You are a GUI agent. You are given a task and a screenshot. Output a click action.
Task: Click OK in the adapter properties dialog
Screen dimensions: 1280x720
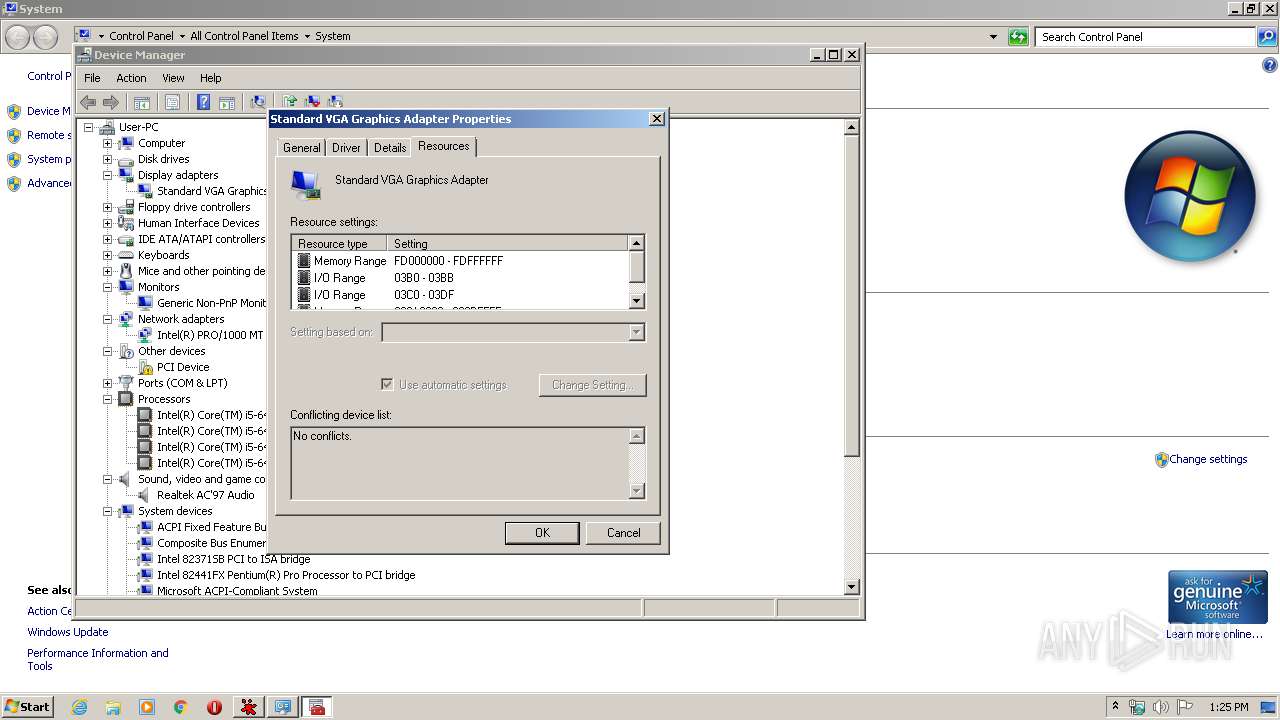[542, 533]
